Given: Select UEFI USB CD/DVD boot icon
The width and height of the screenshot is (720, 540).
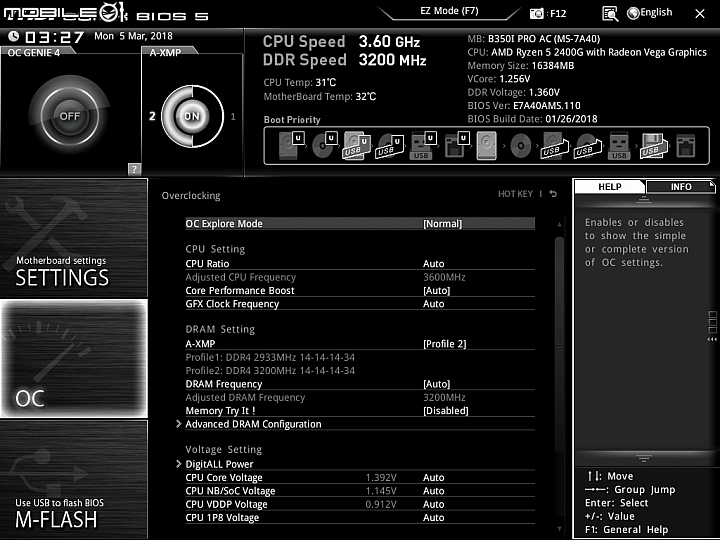Looking at the screenshot, I should pyautogui.click(x=390, y=146).
